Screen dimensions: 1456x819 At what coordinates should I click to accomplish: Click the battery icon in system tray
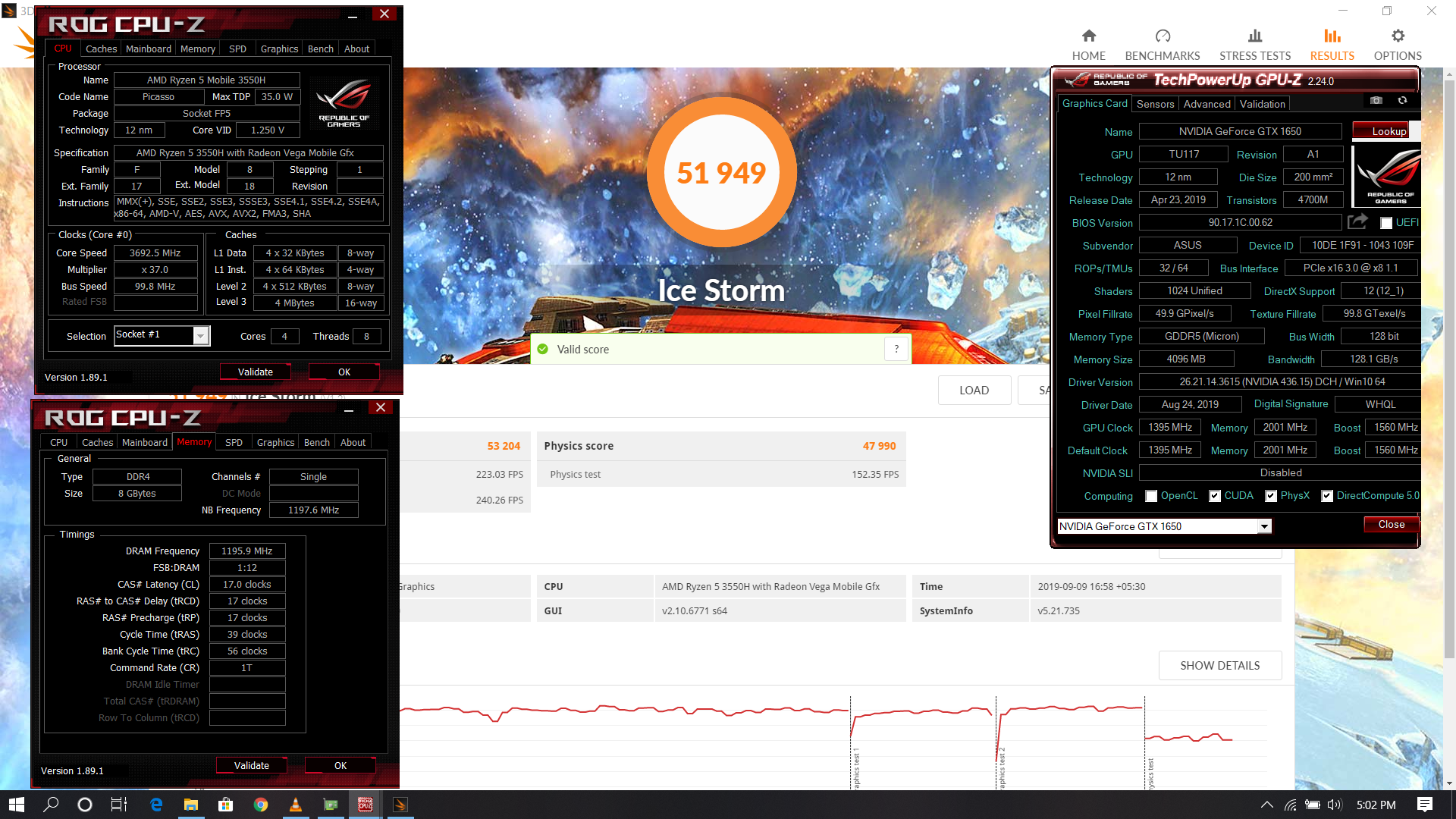[1313, 805]
